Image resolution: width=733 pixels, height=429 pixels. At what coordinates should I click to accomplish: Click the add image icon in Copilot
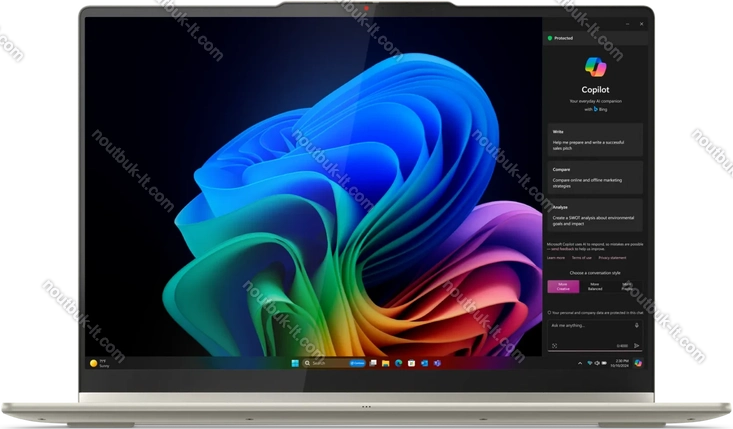click(x=554, y=346)
